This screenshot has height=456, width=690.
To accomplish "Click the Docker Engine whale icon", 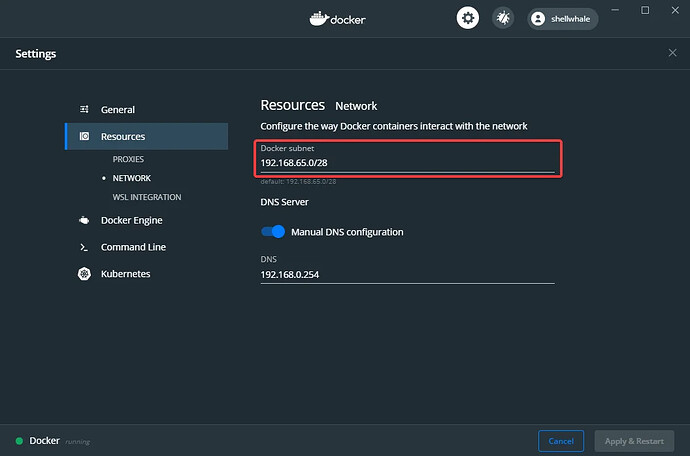I will 85,220.
